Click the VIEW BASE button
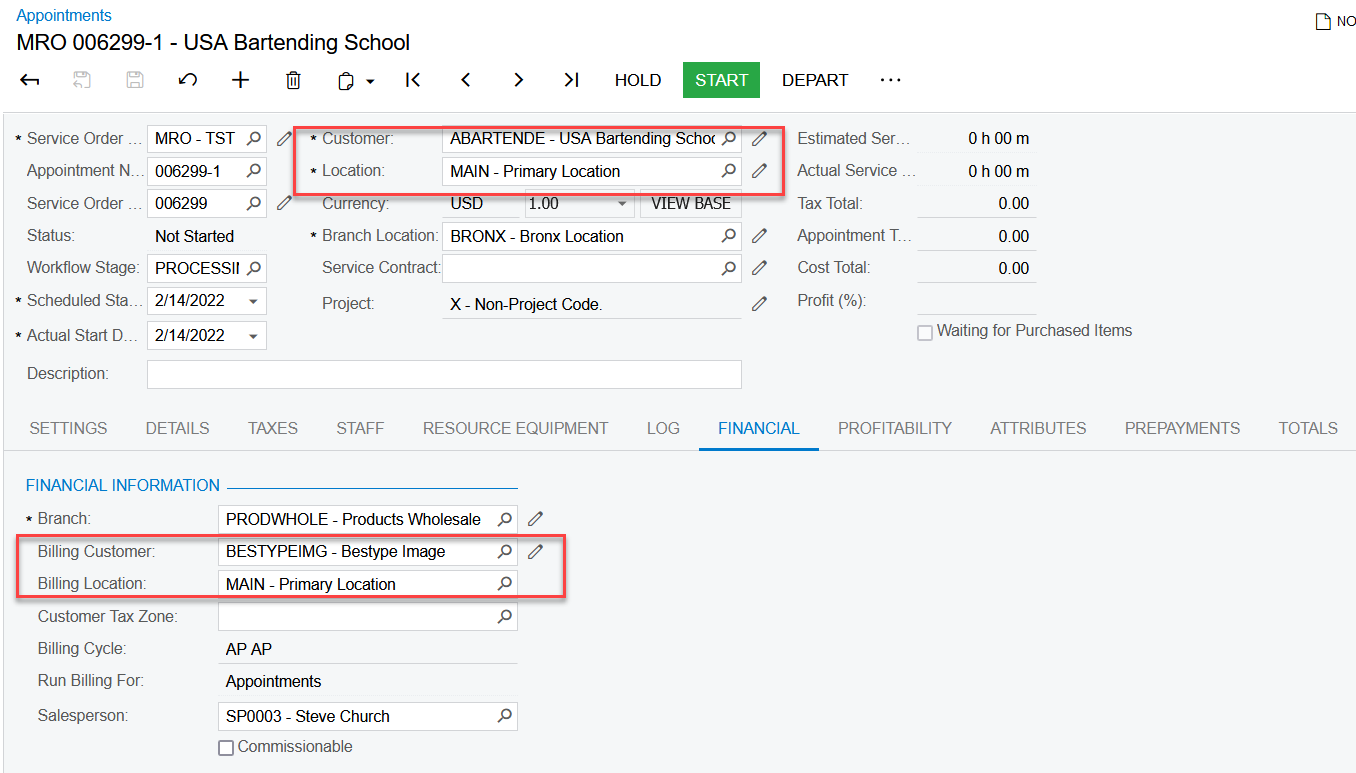Viewport: 1356px width, 773px height. click(691, 204)
